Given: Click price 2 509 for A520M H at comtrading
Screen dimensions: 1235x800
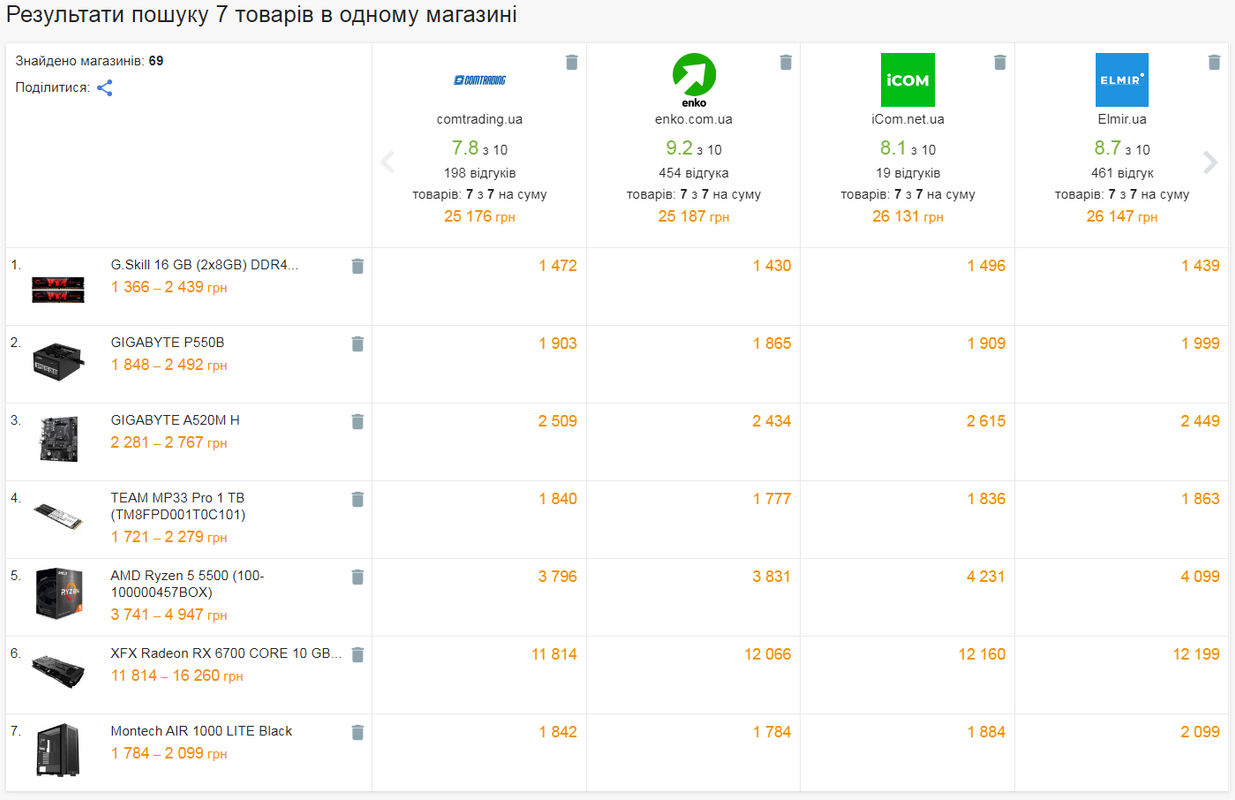Looking at the screenshot, I should [x=558, y=422].
